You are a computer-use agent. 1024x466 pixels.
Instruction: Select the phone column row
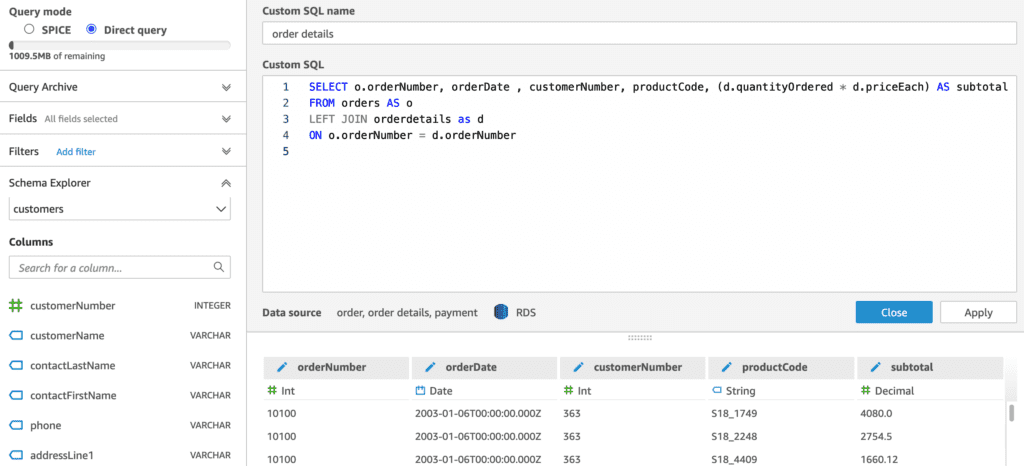coord(120,426)
